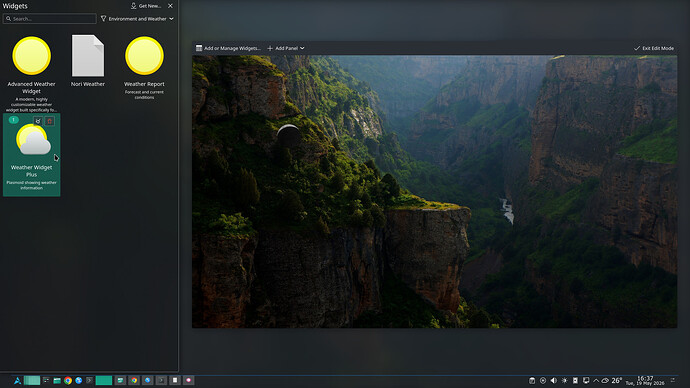The width and height of the screenshot is (690, 388).
Task: Click the green pager widget in taskbar
Action: coord(32,381)
